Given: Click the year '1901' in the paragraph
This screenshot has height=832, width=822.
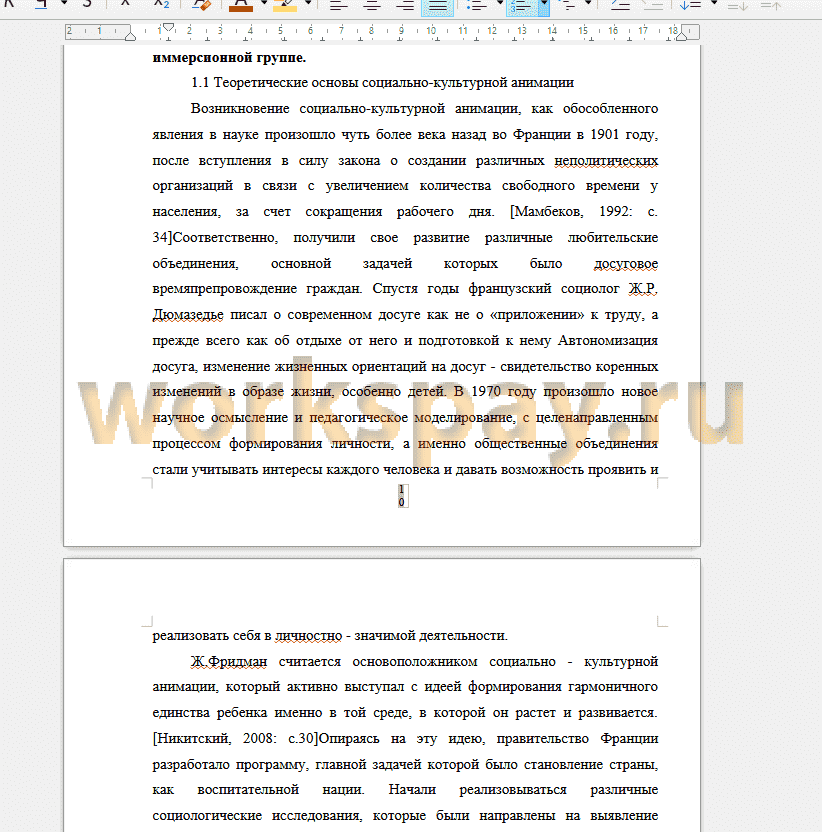Looking at the screenshot, I should click(604, 134).
